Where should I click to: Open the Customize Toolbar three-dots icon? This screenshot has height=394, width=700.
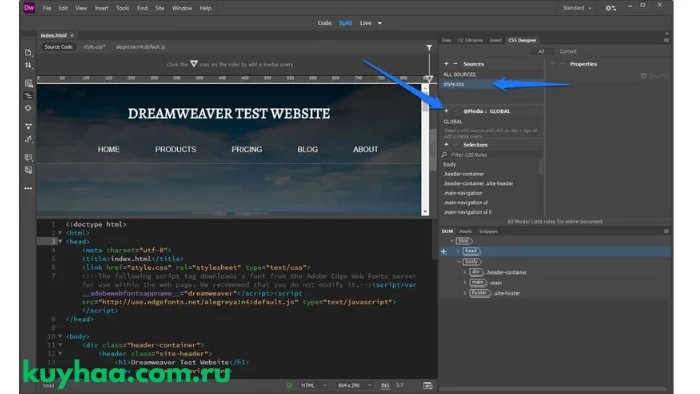[x=28, y=188]
